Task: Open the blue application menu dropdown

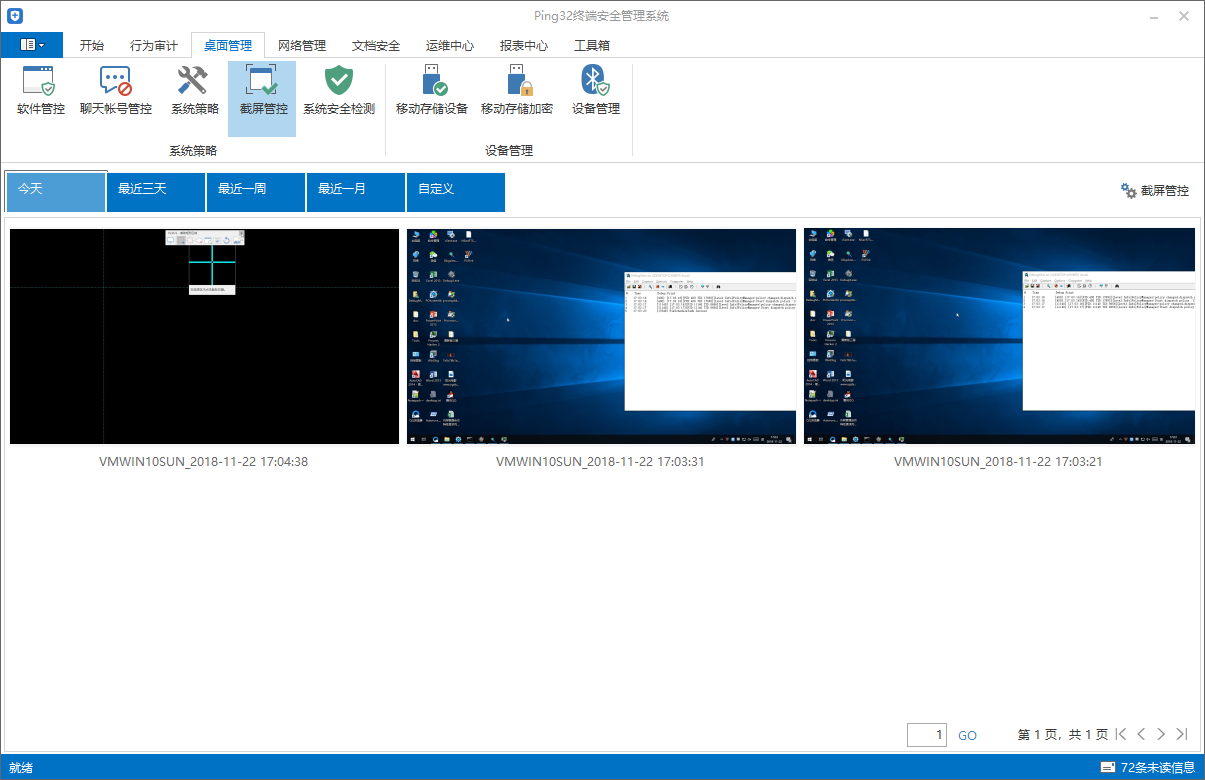Action: tap(32, 45)
